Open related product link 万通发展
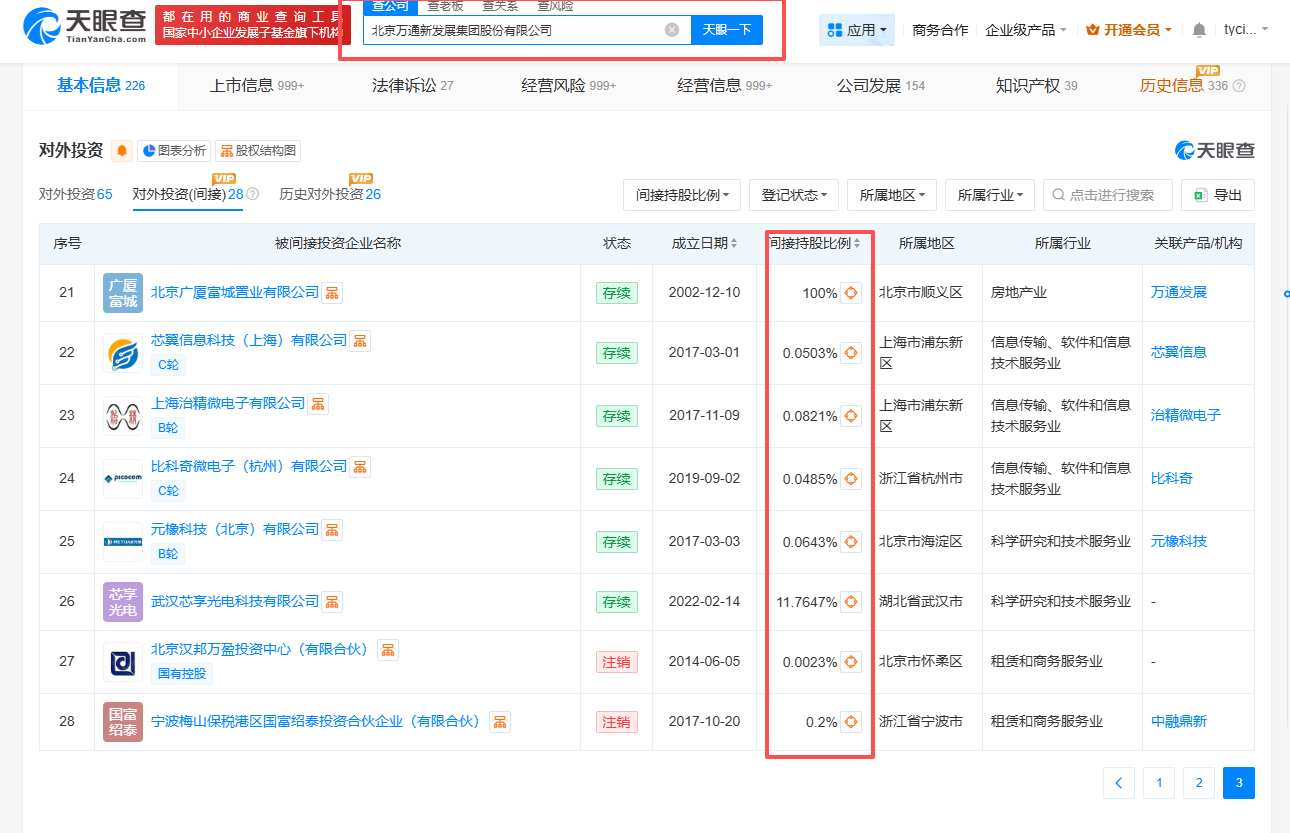 click(1179, 292)
